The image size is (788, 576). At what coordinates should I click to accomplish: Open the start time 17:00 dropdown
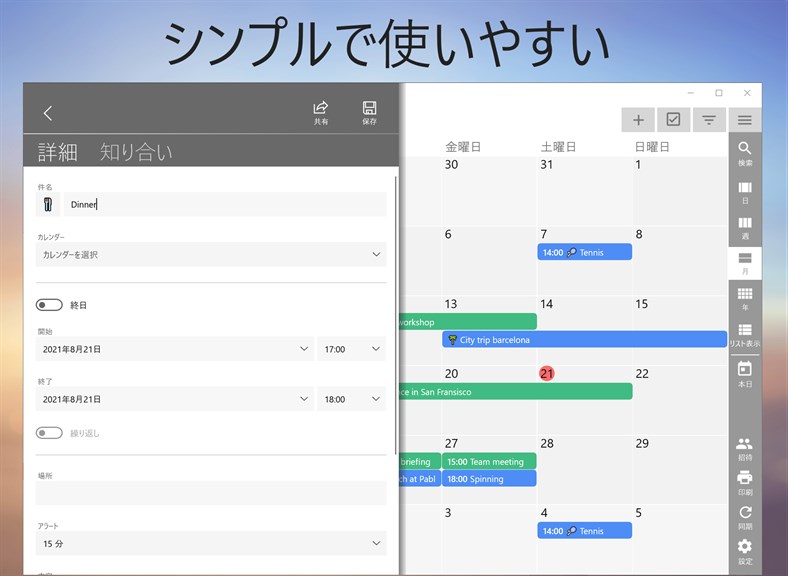[352, 349]
